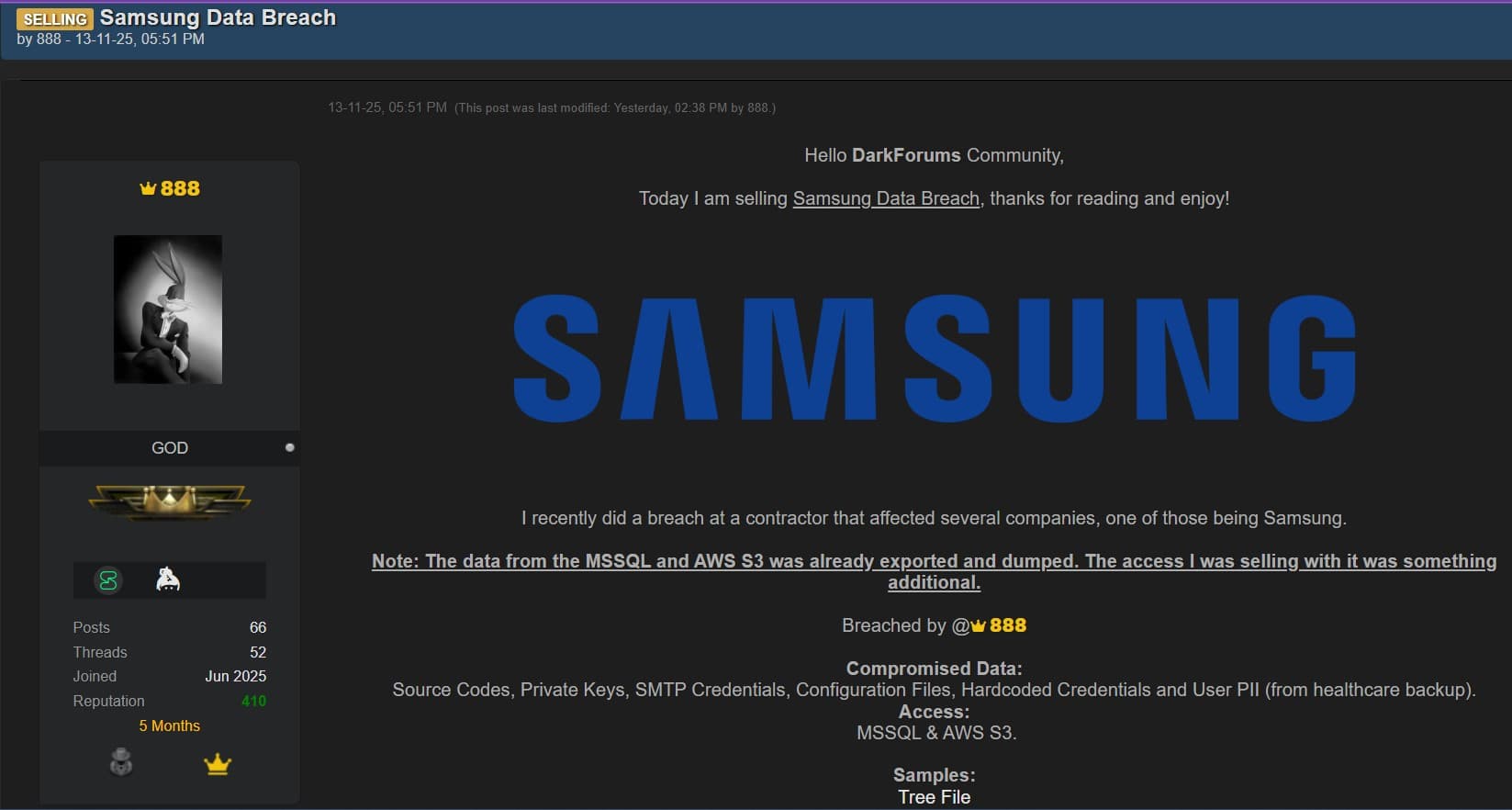View the user's 52 threads count
The height and width of the screenshot is (810, 1512).
(258, 652)
